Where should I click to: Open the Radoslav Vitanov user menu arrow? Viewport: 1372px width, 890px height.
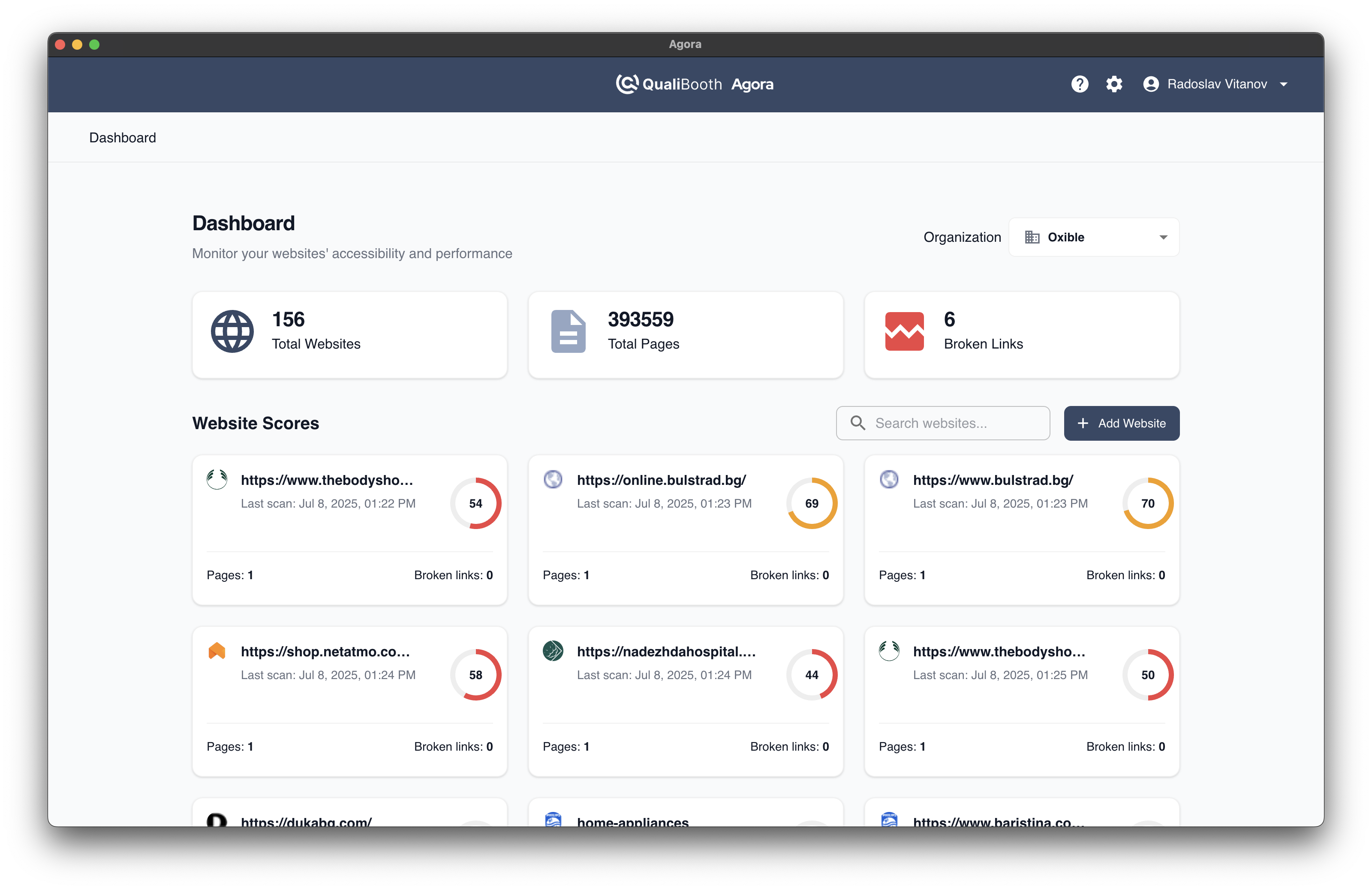point(1284,85)
